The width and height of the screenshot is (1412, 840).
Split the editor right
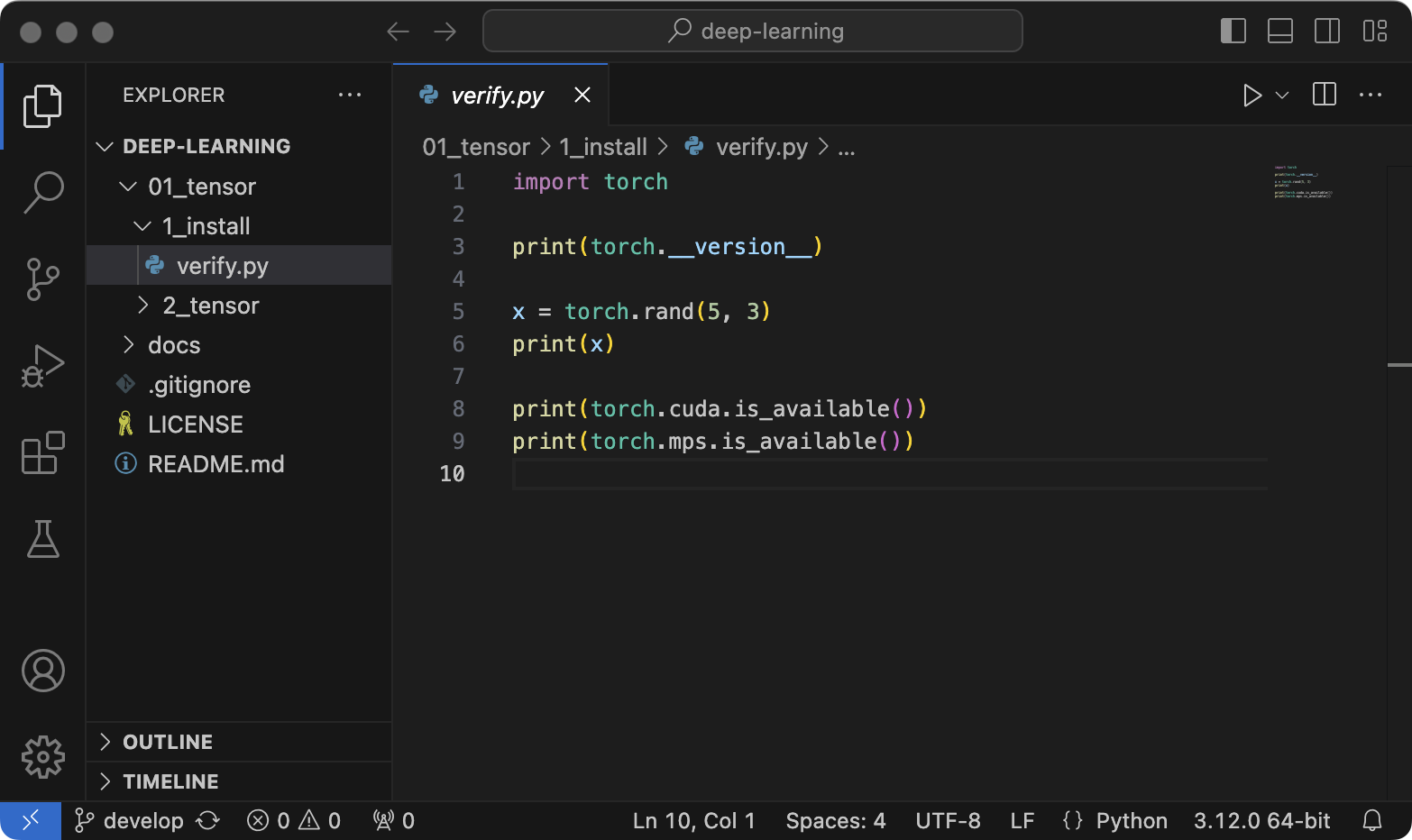(1325, 95)
